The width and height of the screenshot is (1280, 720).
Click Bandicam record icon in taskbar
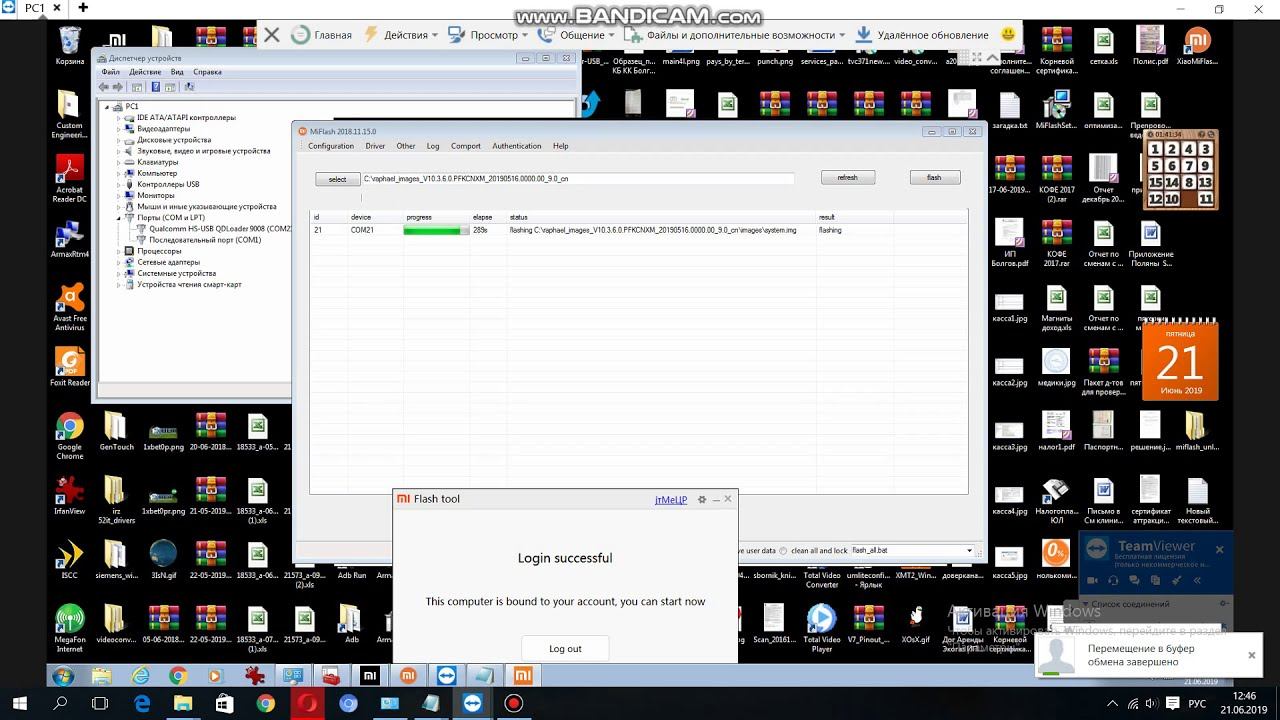(514, 703)
